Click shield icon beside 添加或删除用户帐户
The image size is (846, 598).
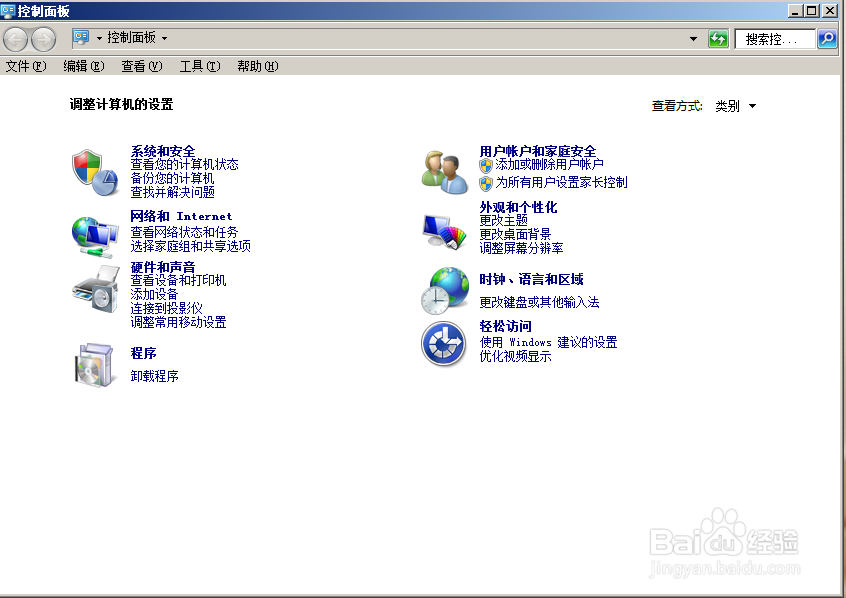tap(486, 165)
